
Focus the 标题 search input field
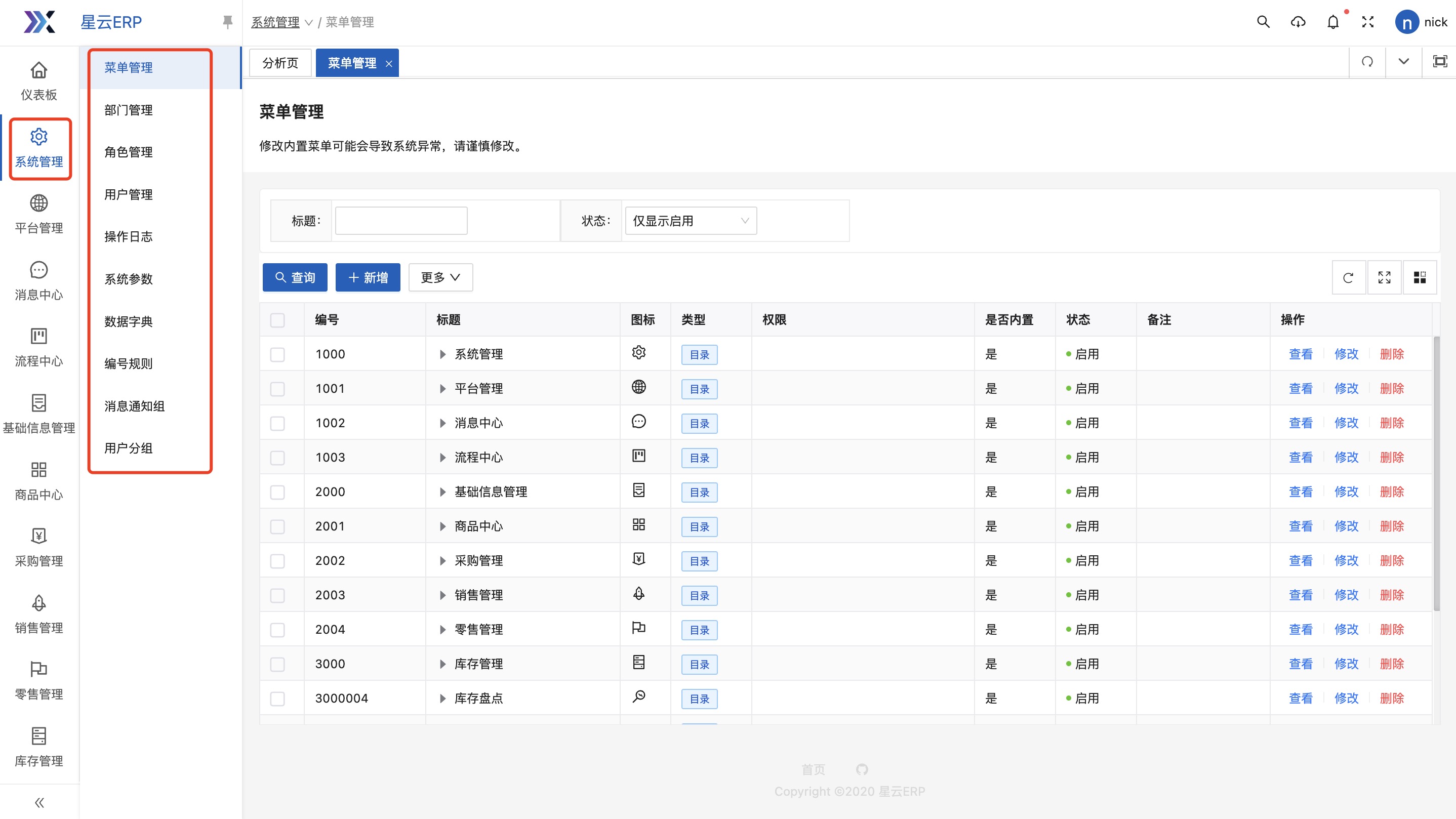pos(401,221)
